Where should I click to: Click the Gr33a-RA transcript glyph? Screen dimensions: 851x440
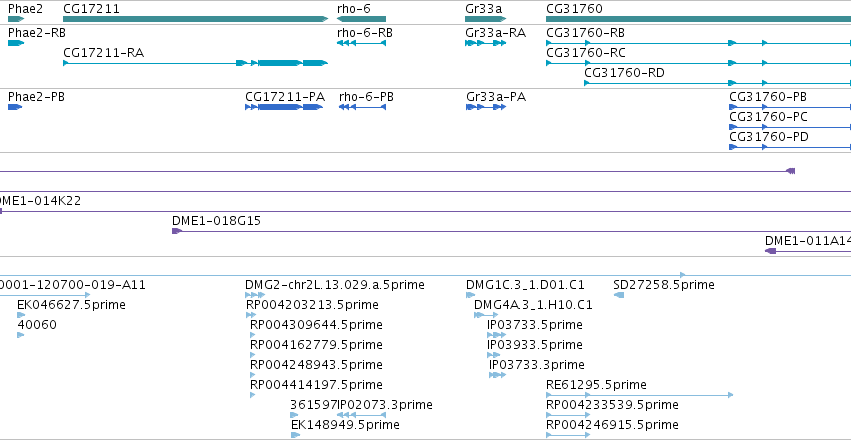click(485, 43)
